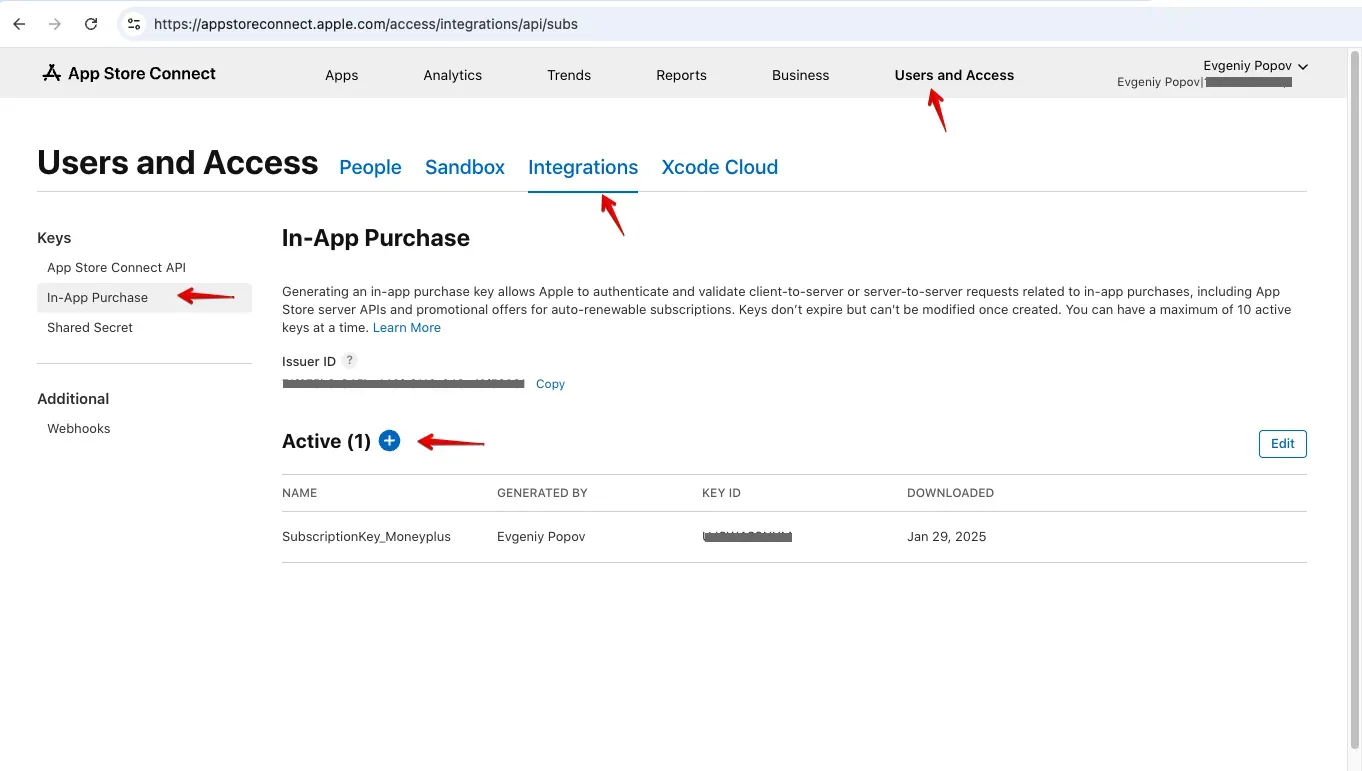Click the Edit button

[x=1282, y=444]
